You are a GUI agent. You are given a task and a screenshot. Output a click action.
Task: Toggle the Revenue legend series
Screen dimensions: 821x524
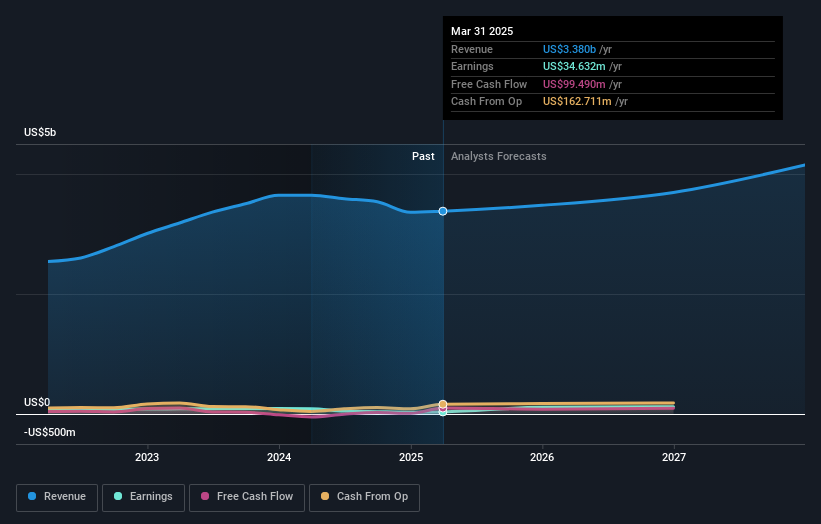(57, 497)
